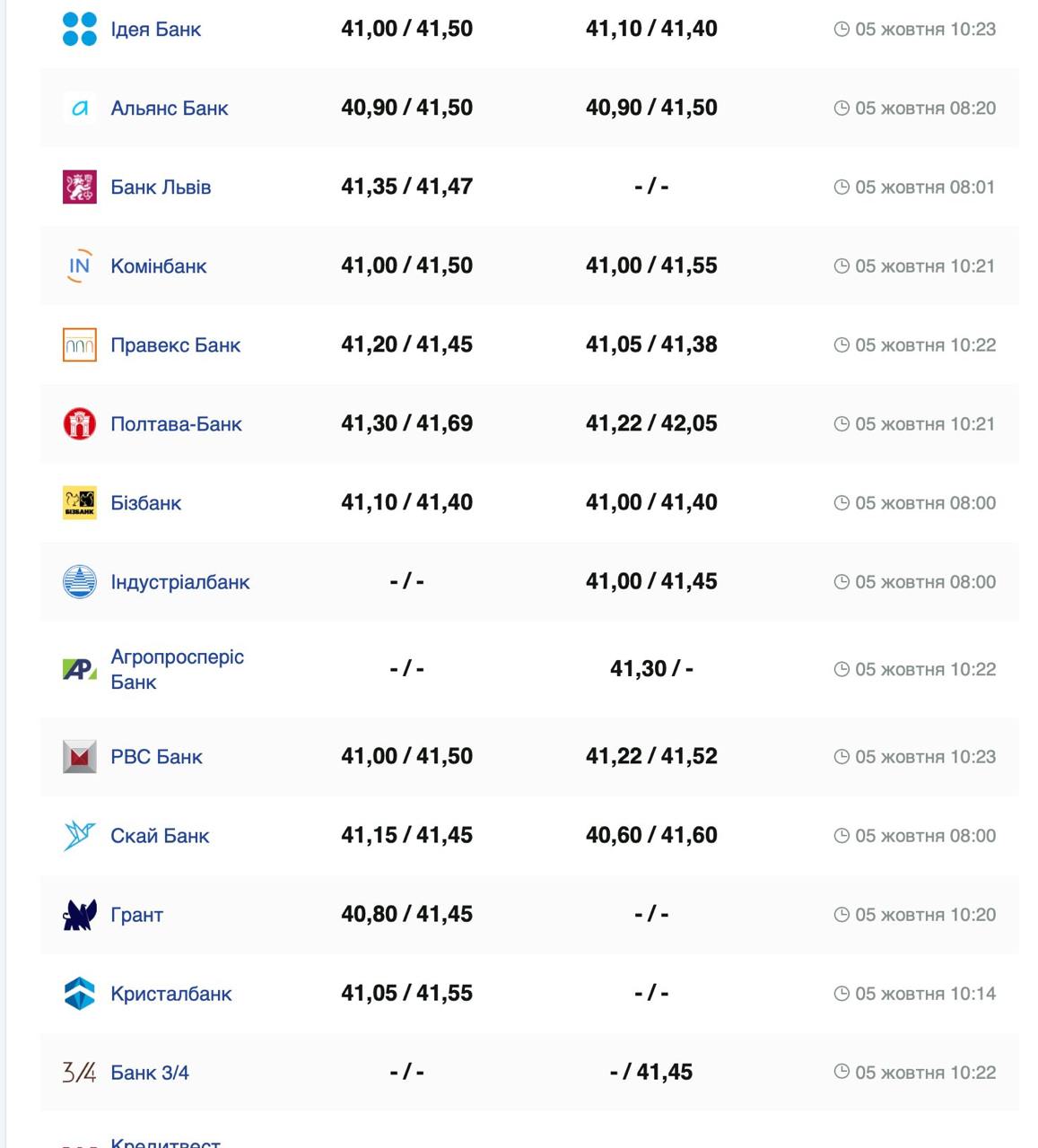This screenshot has height=1148, width=1038.
Task: Open the Ідея Банк link
Action: (155, 30)
